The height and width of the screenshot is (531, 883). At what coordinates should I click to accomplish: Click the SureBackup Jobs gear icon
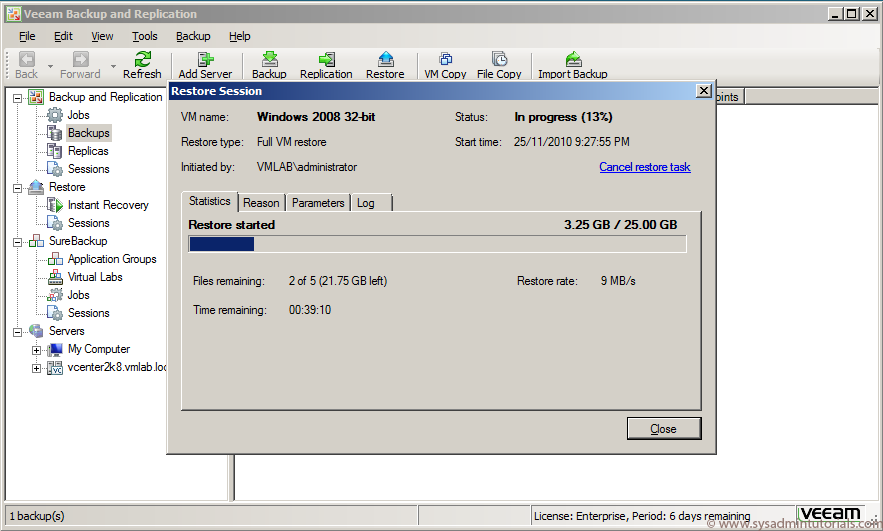pos(55,295)
